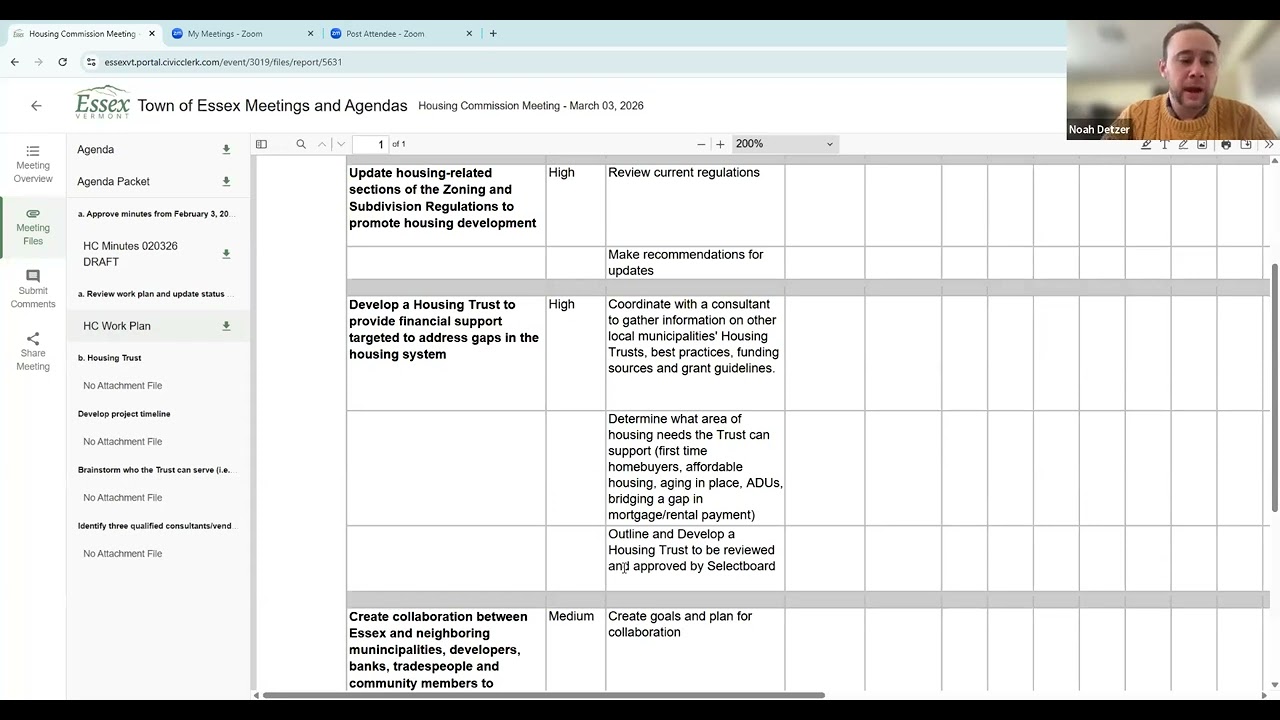
Task: Close the Post Attendee - Zoom tab
Action: coord(469,33)
